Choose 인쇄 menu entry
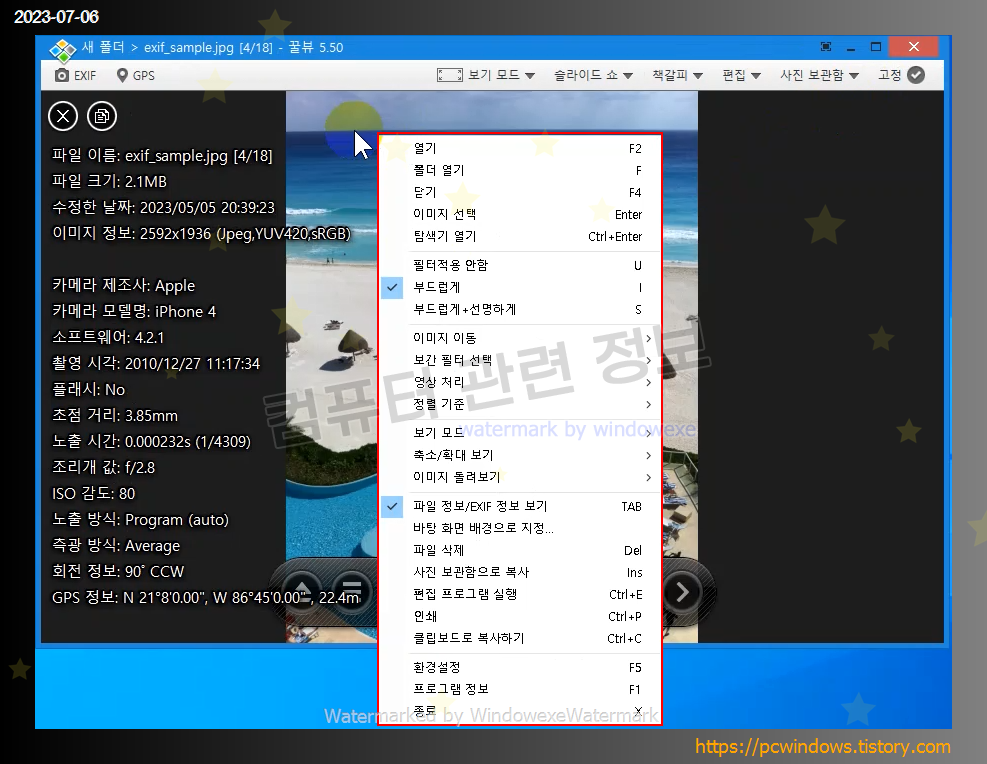This screenshot has height=764, width=987. click(520, 617)
